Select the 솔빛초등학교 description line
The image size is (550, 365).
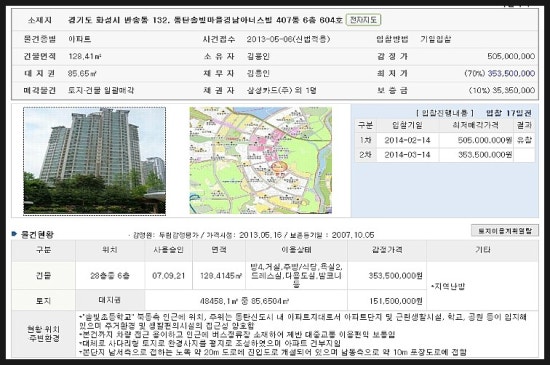coord(303,322)
